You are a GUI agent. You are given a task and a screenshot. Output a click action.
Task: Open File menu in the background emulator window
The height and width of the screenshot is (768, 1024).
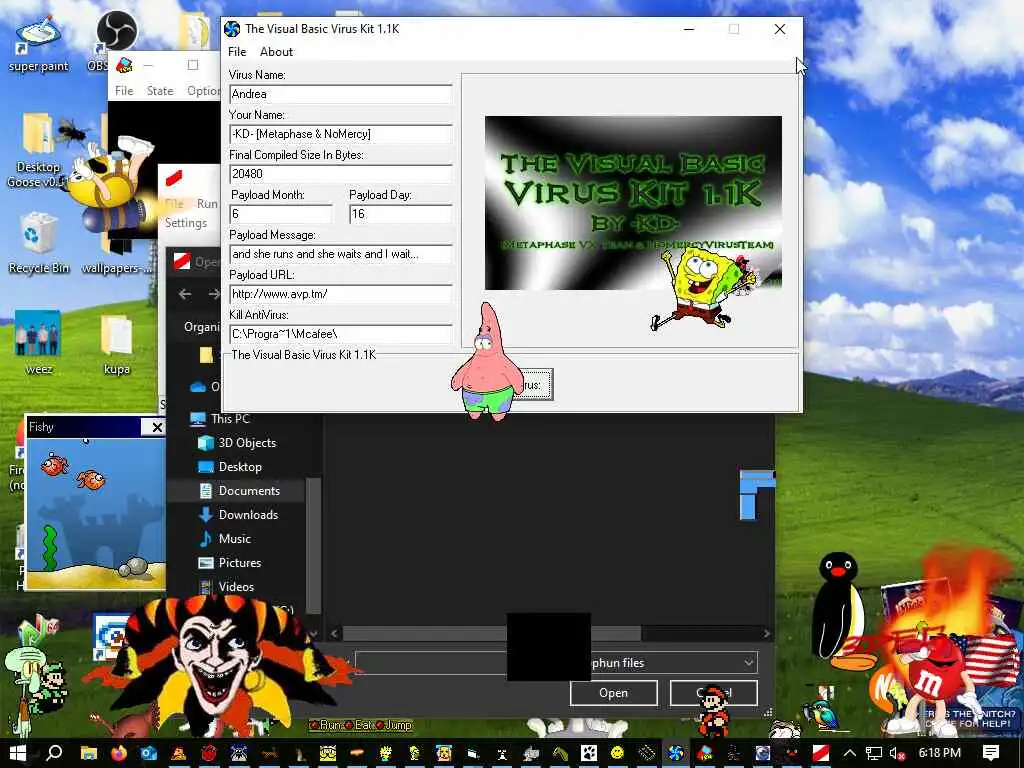click(x=124, y=91)
